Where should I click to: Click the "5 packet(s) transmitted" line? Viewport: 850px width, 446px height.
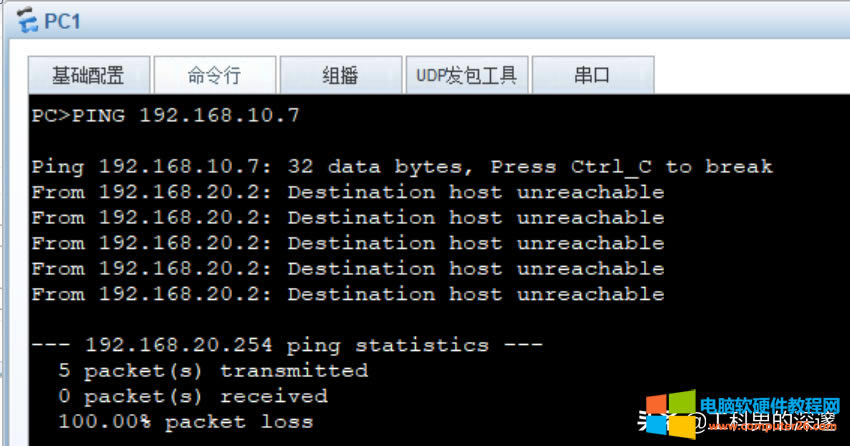coord(212,371)
